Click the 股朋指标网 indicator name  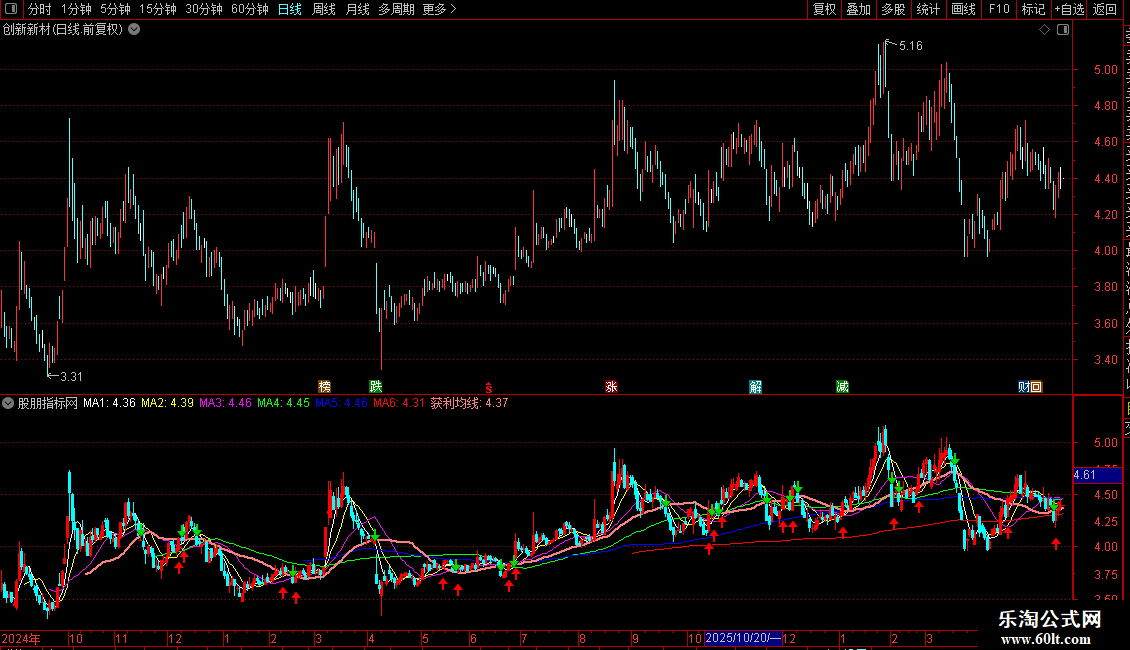point(48,404)
